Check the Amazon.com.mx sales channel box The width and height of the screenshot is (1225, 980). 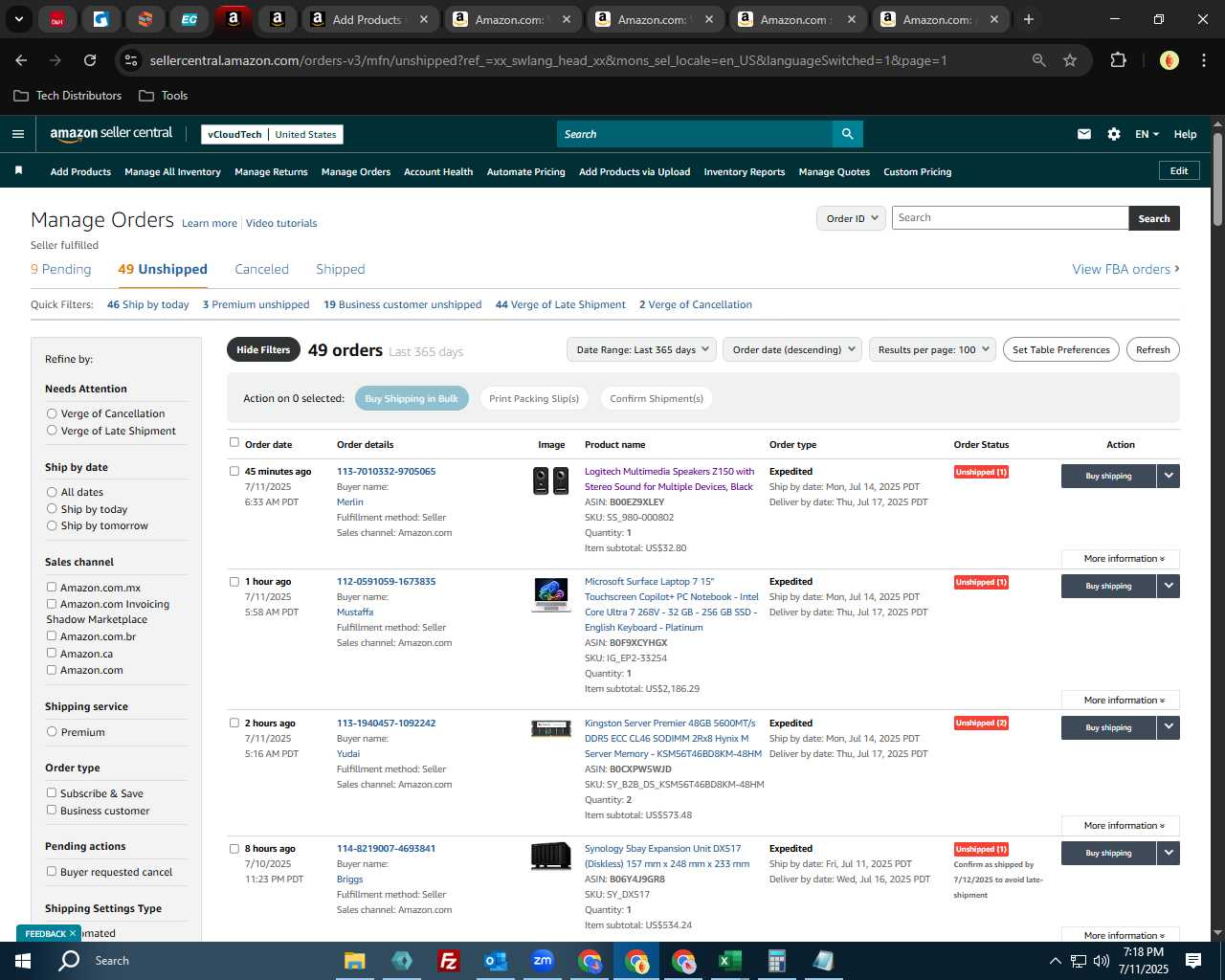coord(52,587)
